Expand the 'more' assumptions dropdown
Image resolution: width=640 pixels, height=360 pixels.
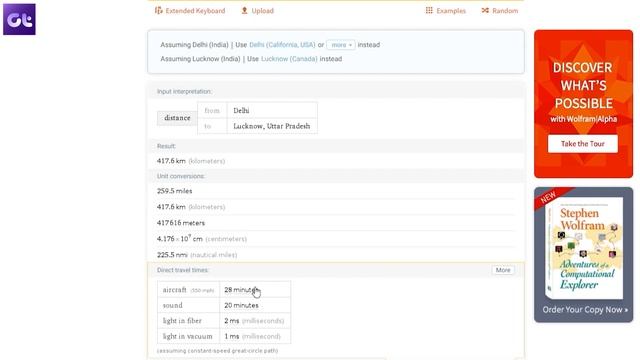coord(341,45)
